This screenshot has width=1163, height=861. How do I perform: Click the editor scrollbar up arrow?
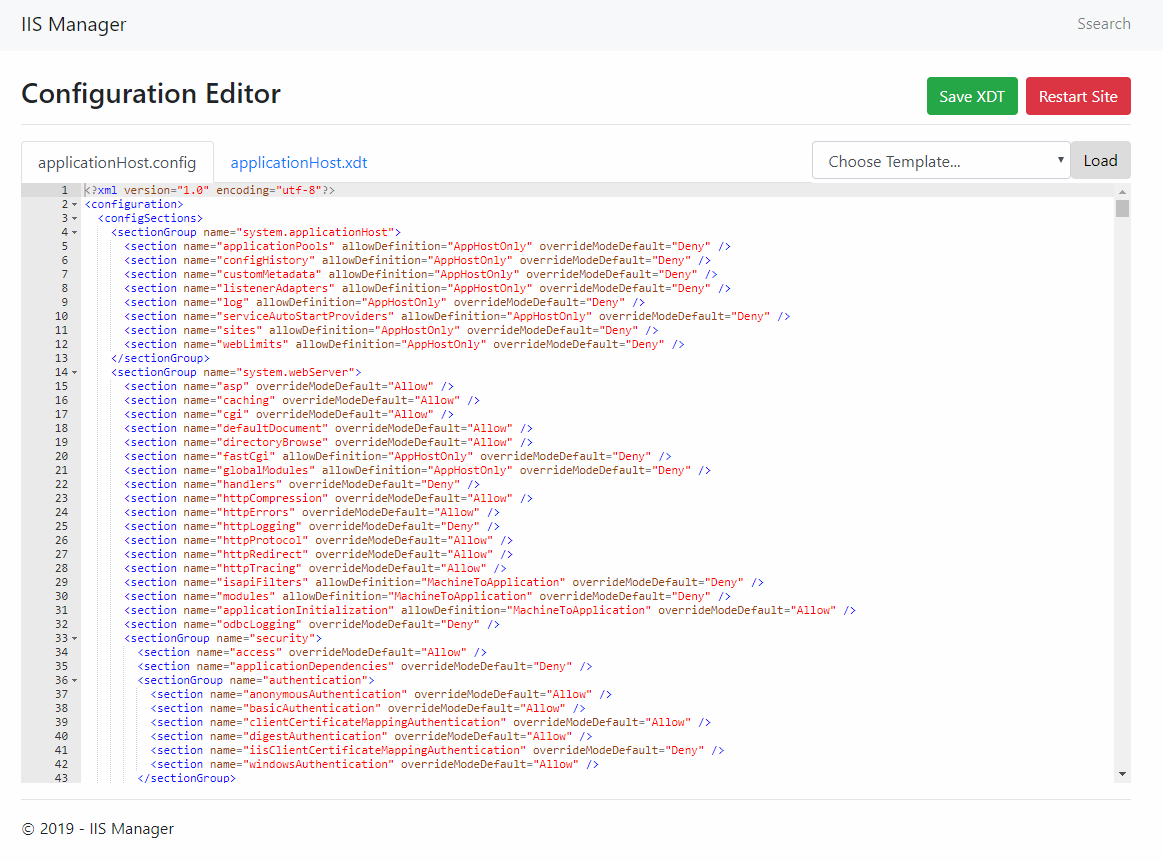tap(1122, 192)
